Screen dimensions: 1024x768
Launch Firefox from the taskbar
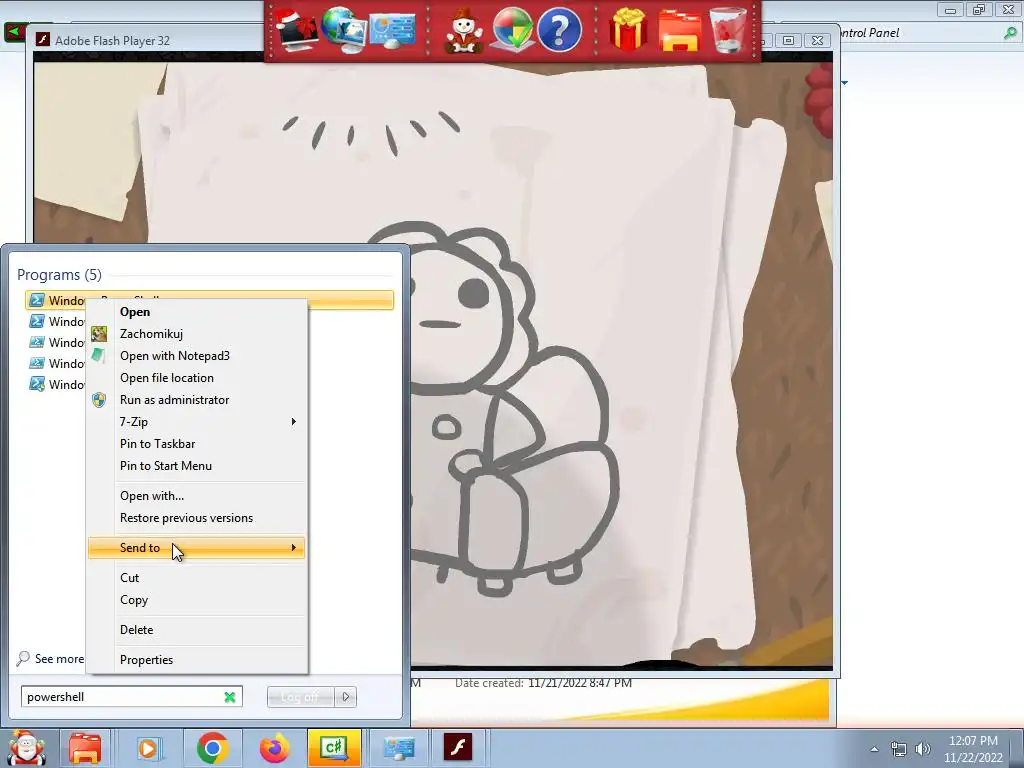pyautogui.click(x=274, y=748)
